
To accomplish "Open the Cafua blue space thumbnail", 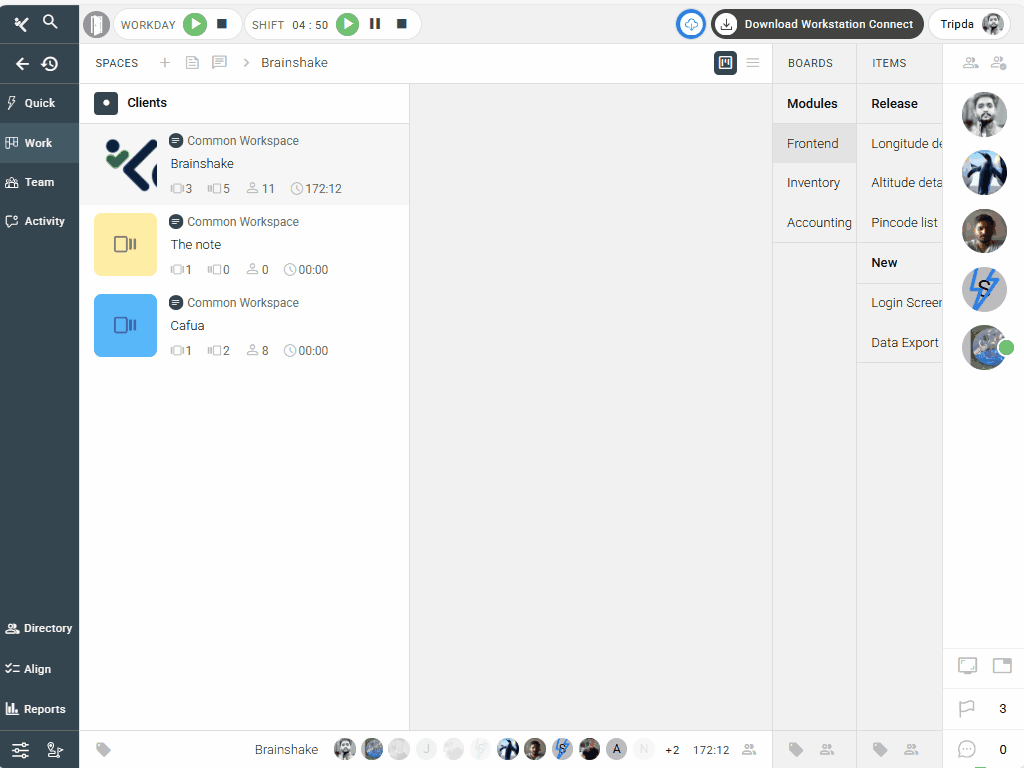I will [125, 325].
